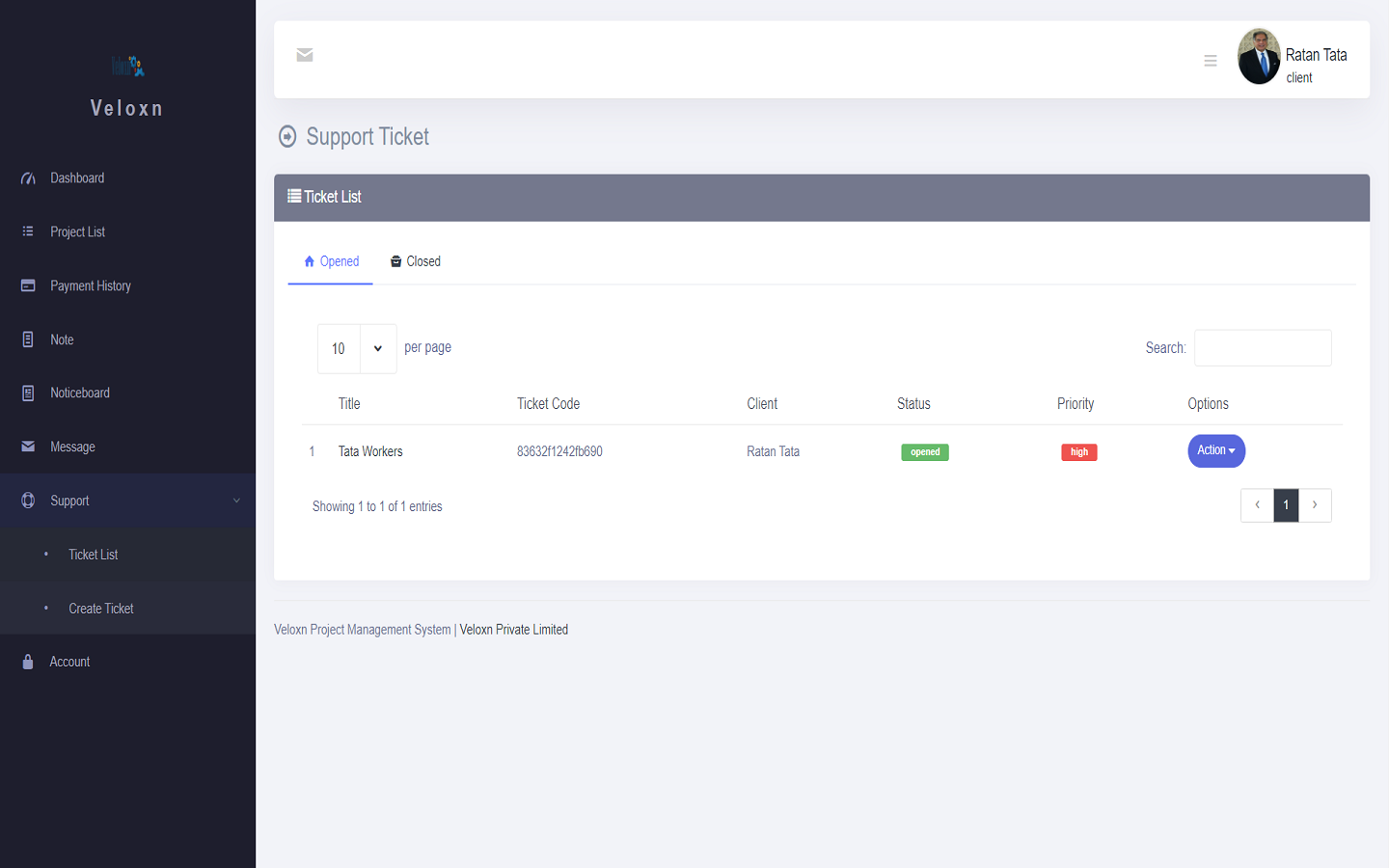Click inside the Search field
The width and height of the screenshot is (1389, 868).
(x=1262, y=347)
